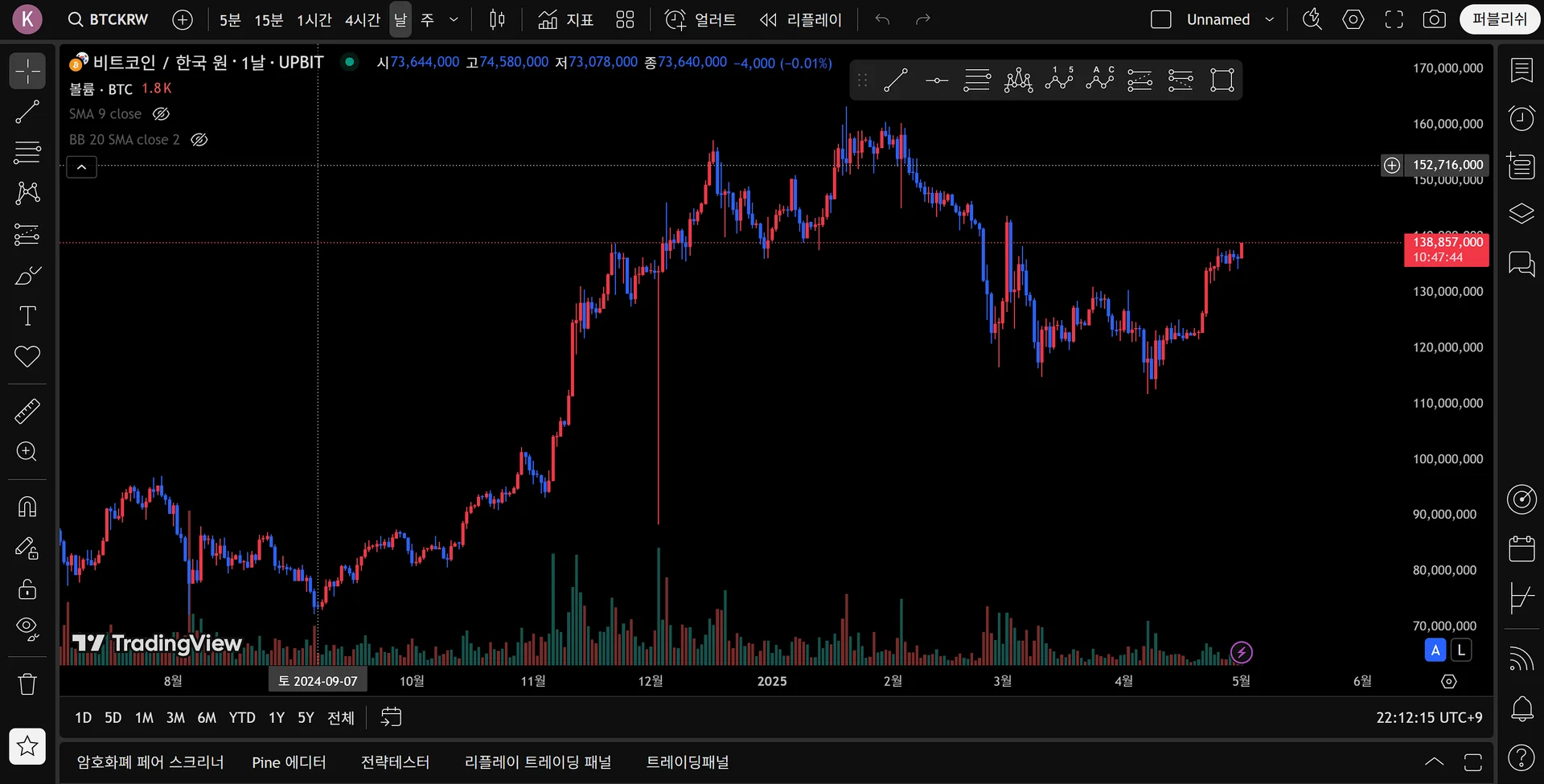Undo the last chart action

point(882,19)
